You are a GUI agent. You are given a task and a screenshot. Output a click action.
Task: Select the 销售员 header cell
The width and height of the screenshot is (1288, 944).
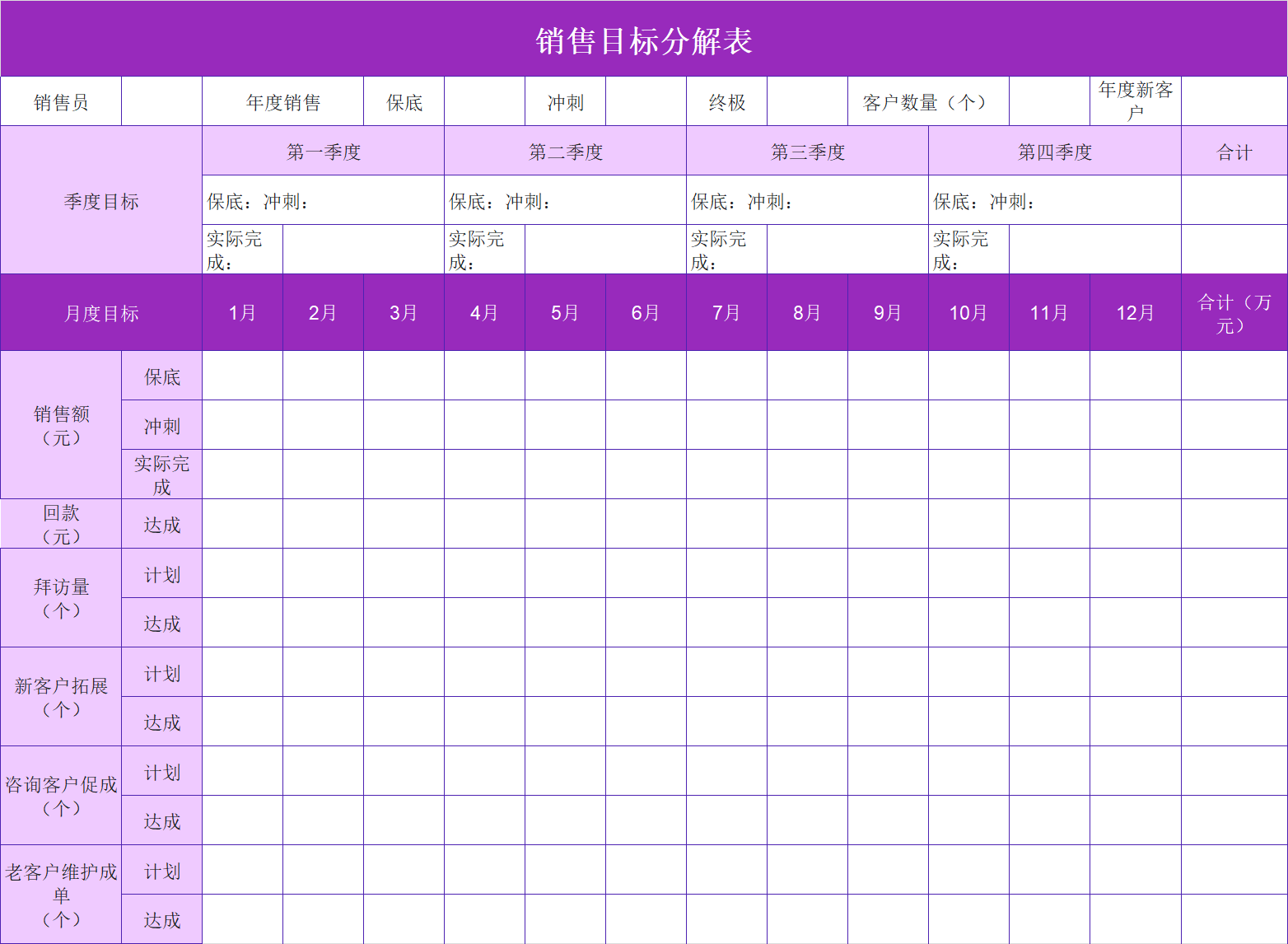(61, 100)
